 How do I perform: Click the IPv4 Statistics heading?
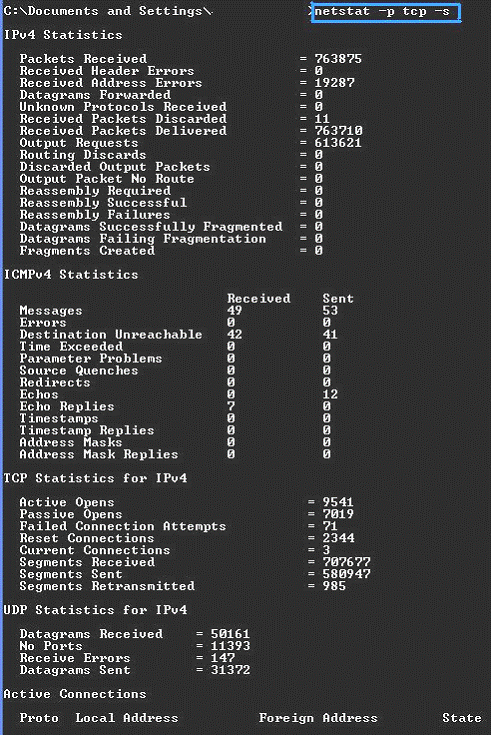tap(63, 35)
